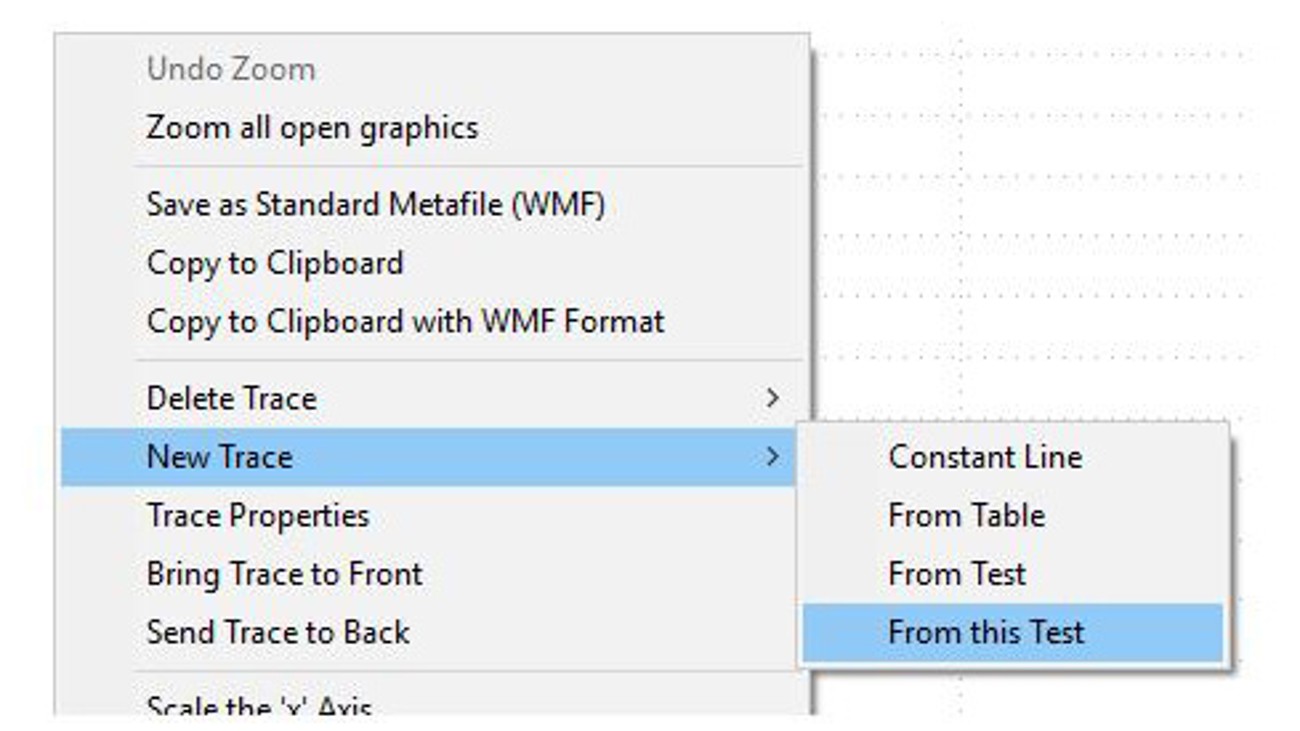
Task: Click the highlighted From this Test option
Action: (1013, 632)
